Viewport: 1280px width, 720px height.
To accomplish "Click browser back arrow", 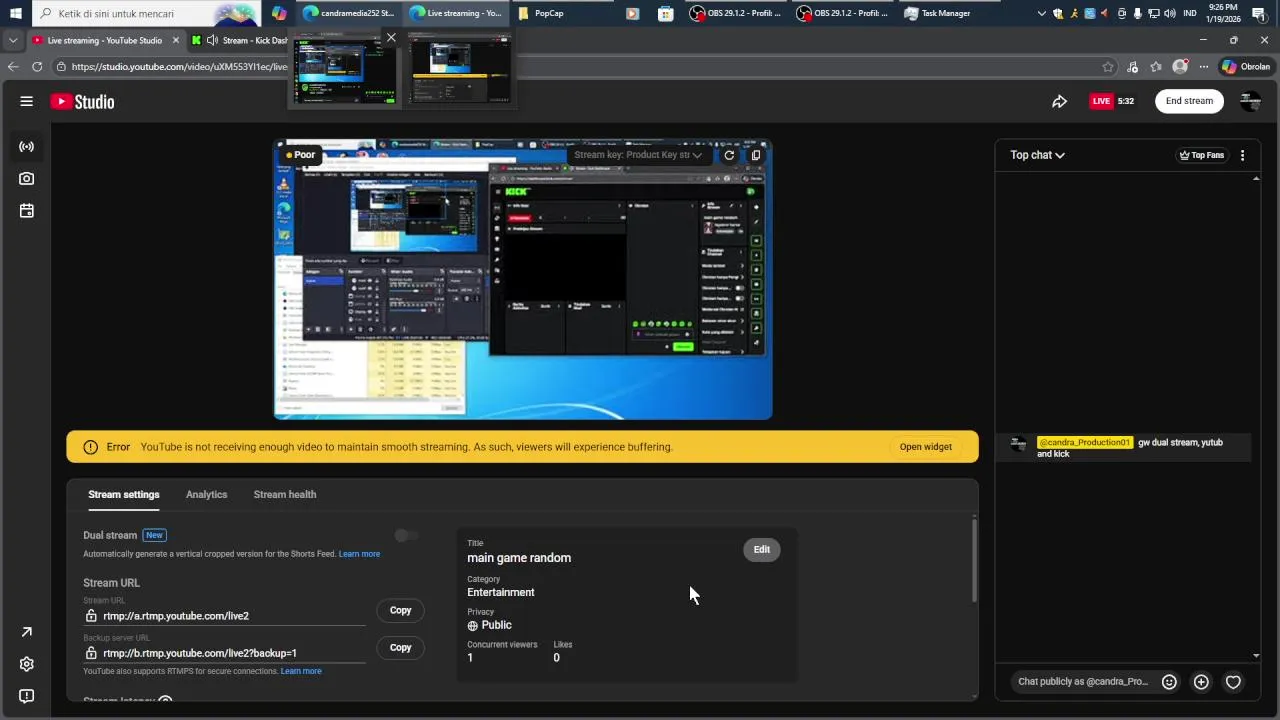I will tap(13, 67).
